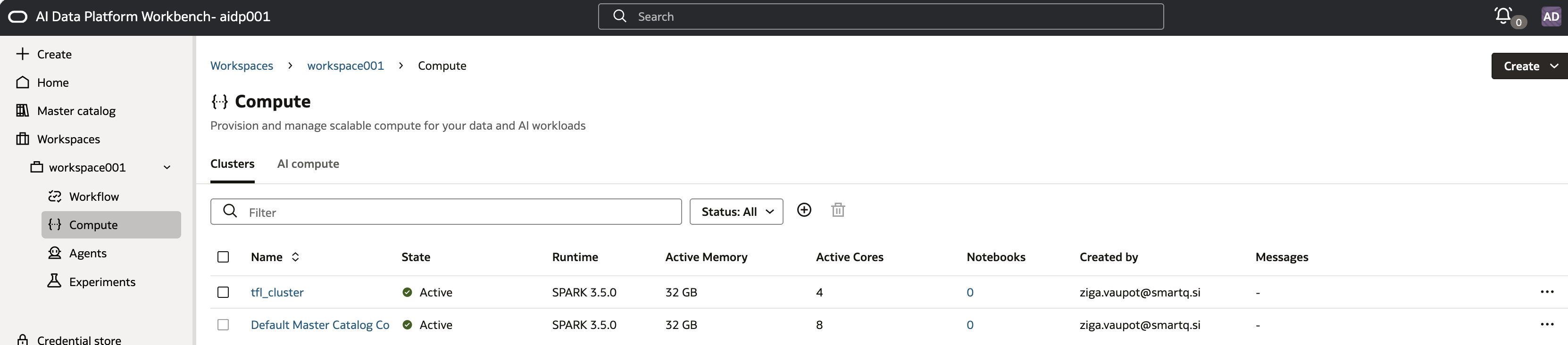
Task: Open Workspaces in the sidebar
Action: click(x=58, y=139)
